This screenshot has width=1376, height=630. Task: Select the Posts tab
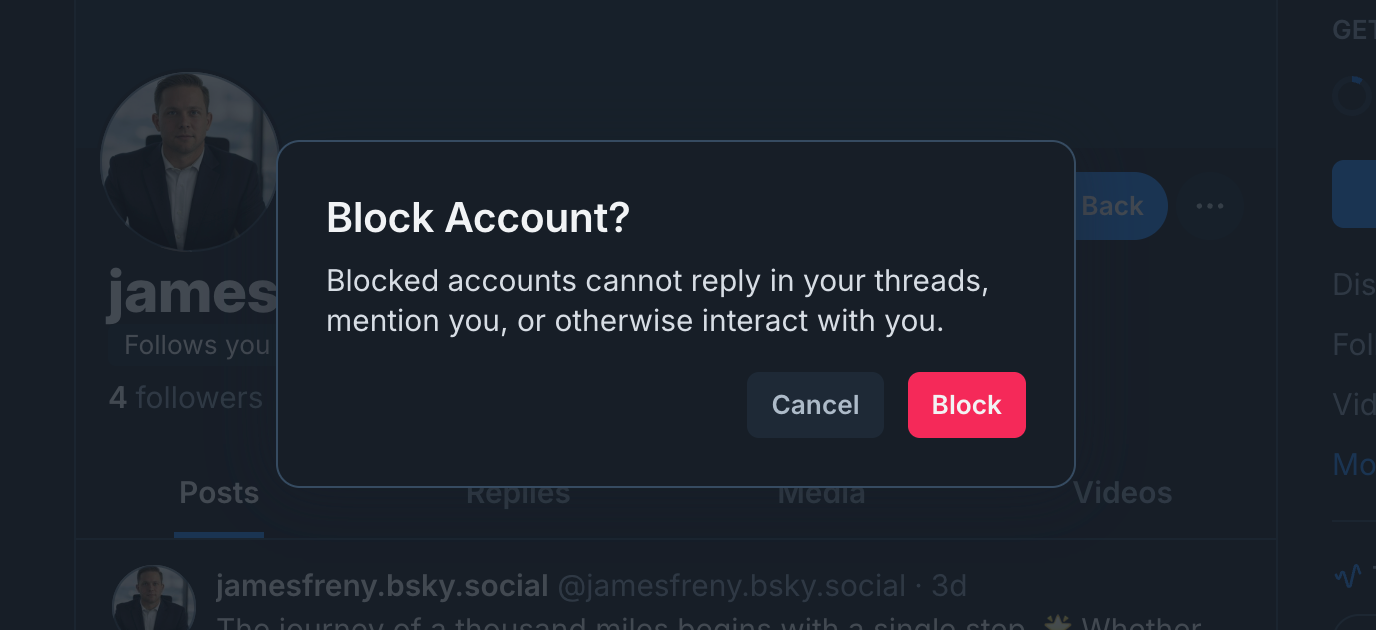pyautogui.click(x=218, y=492)
